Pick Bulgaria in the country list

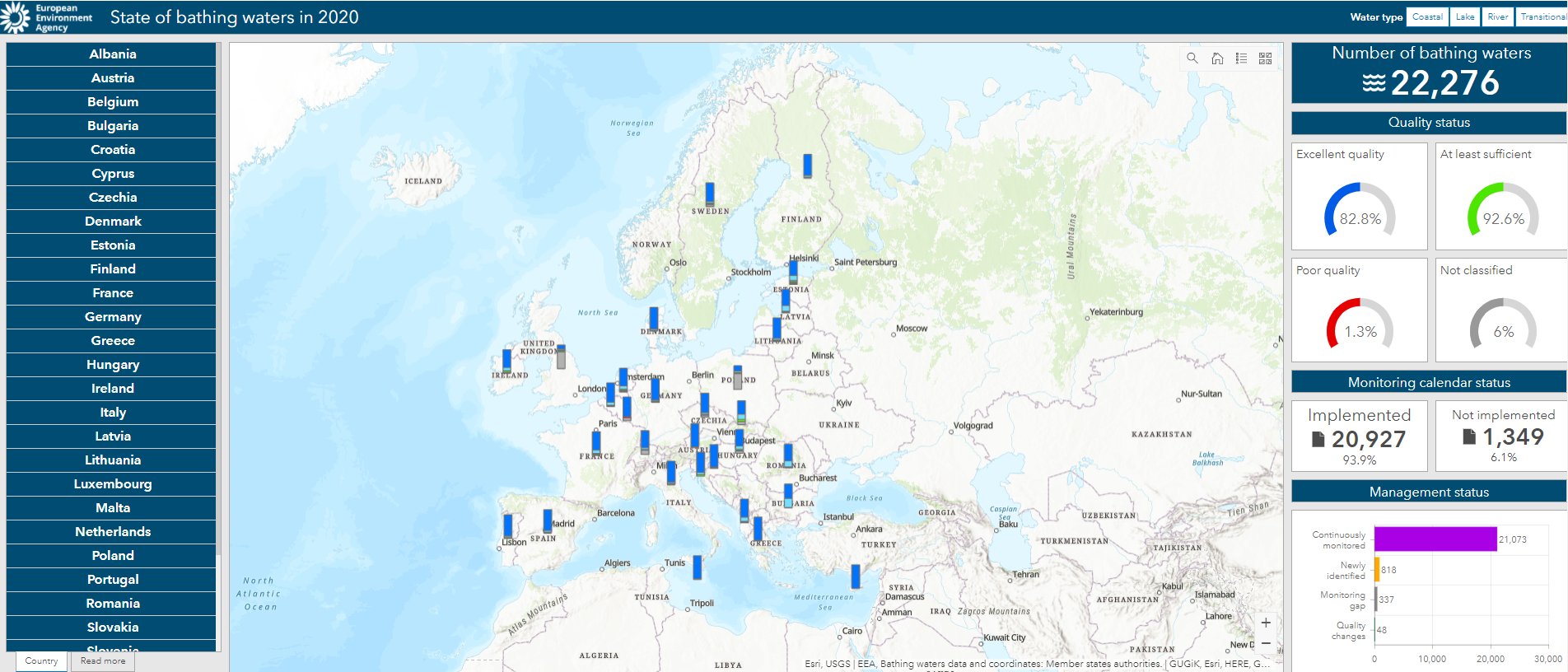pyautogui.click(x=111, y=126)
